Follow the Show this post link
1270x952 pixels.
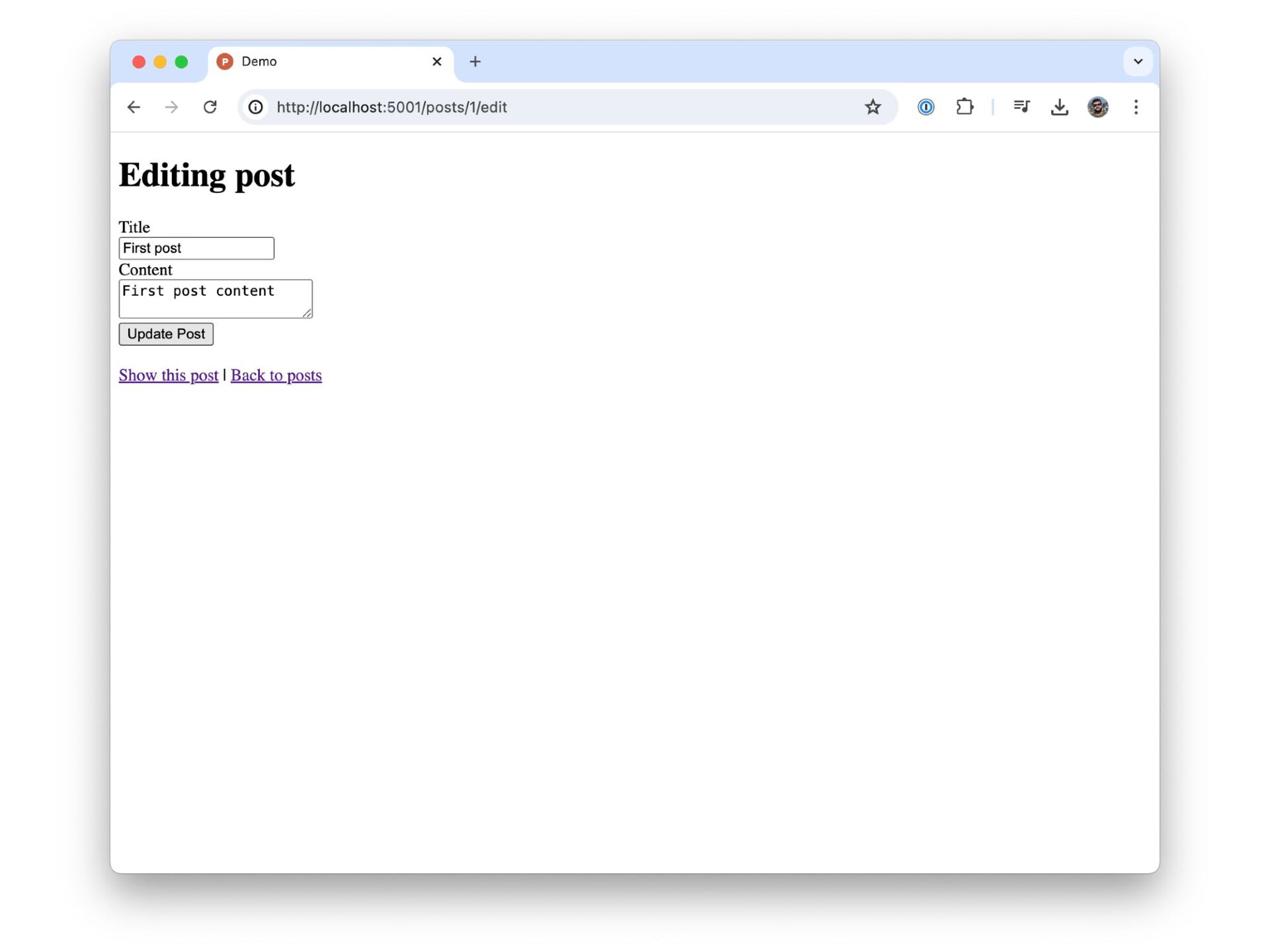(x=168, y=376)
